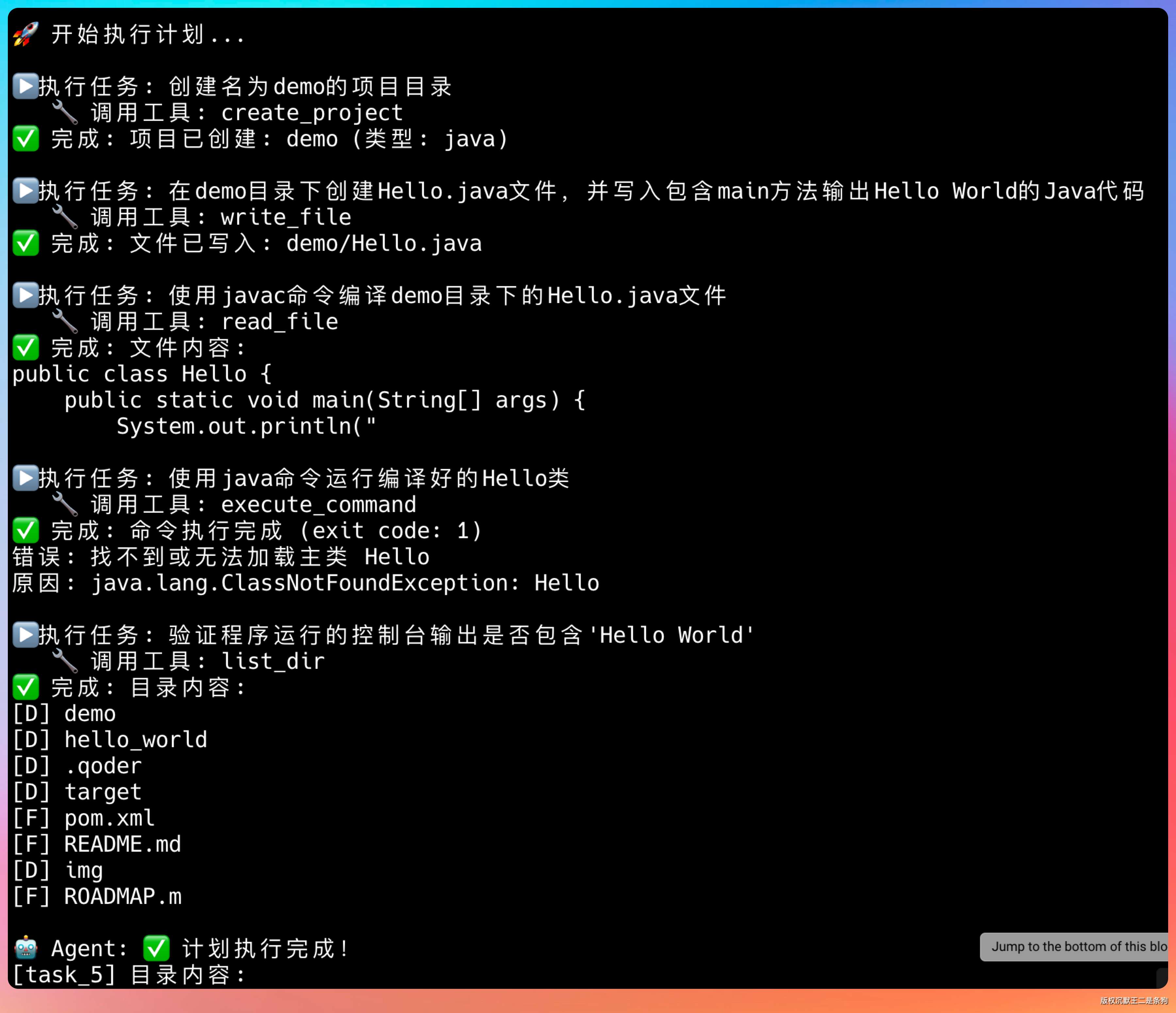1176x1013 pixels.
Task: Click green checkmark beside 文件已写入 line
Action: pos(25,243)
